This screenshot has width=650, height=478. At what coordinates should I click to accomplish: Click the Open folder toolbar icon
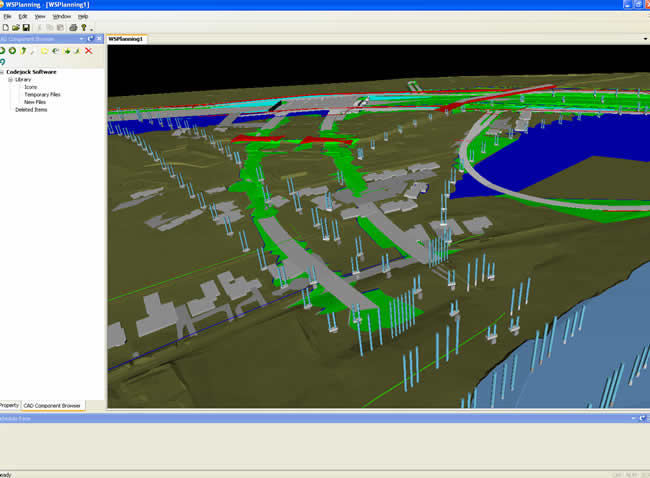[x=16, y=27]
